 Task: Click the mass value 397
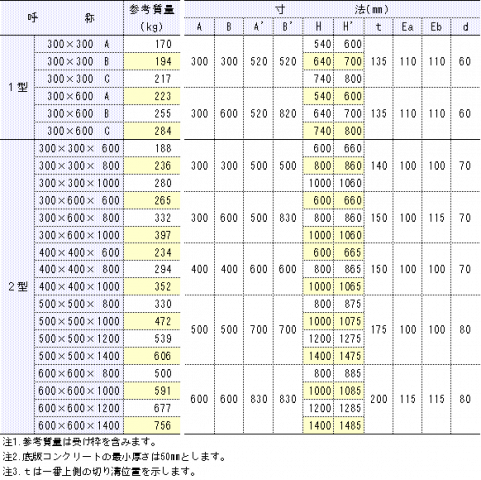tap(152, 235)
